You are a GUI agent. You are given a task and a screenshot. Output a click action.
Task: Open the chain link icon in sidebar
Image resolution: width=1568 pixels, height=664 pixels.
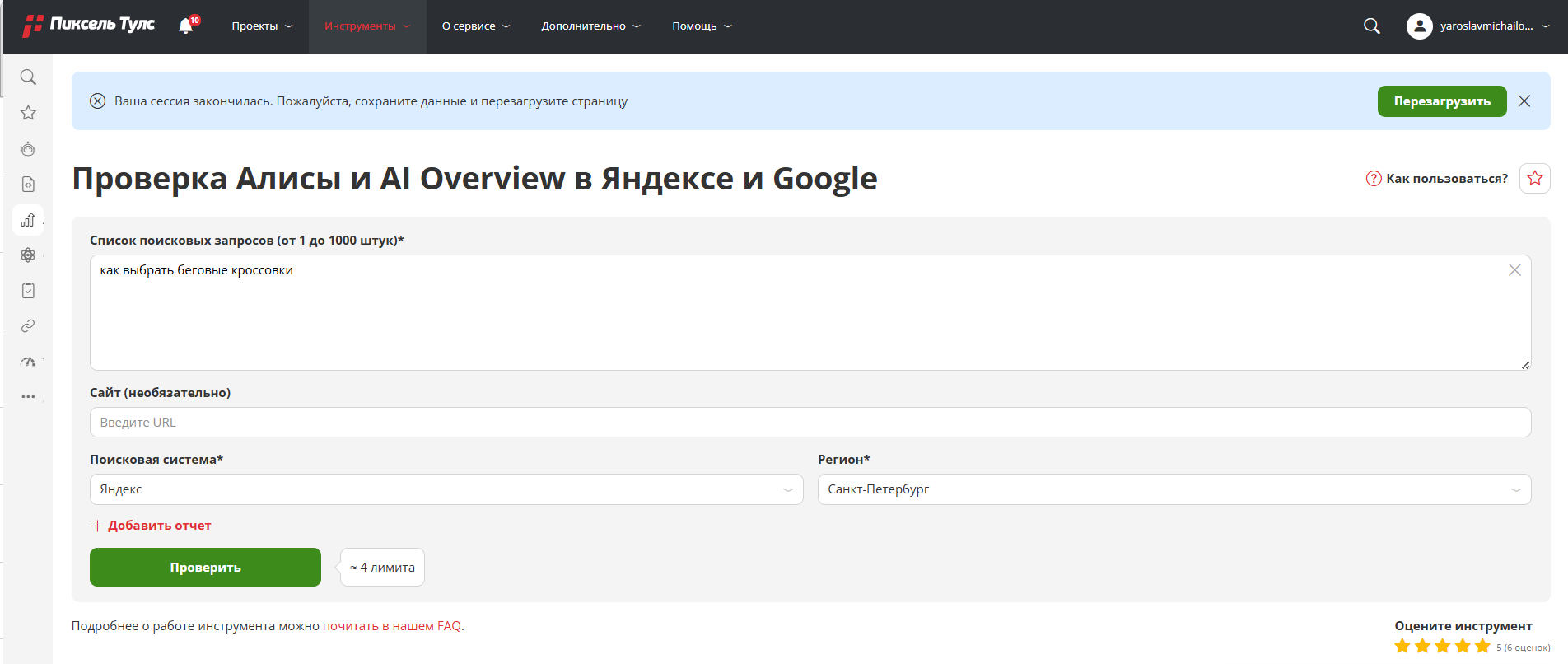(x=28, y=326)
